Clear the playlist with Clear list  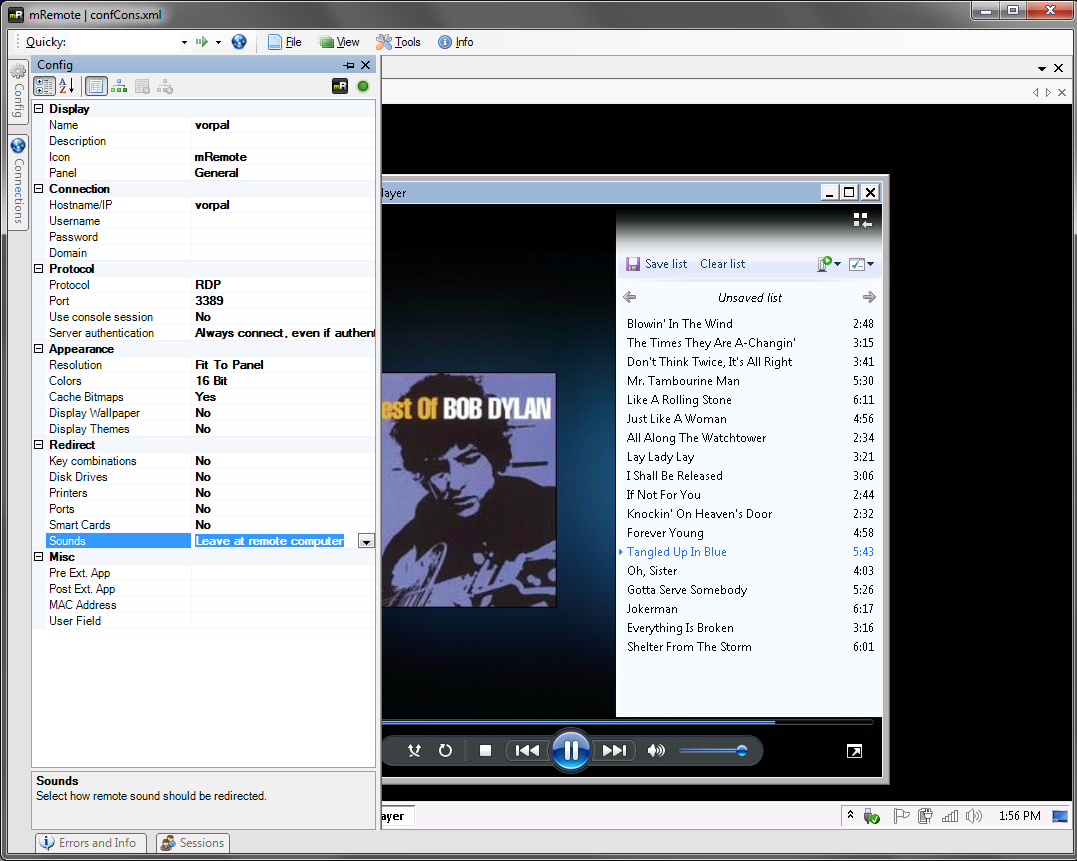(x=722, y=263)
